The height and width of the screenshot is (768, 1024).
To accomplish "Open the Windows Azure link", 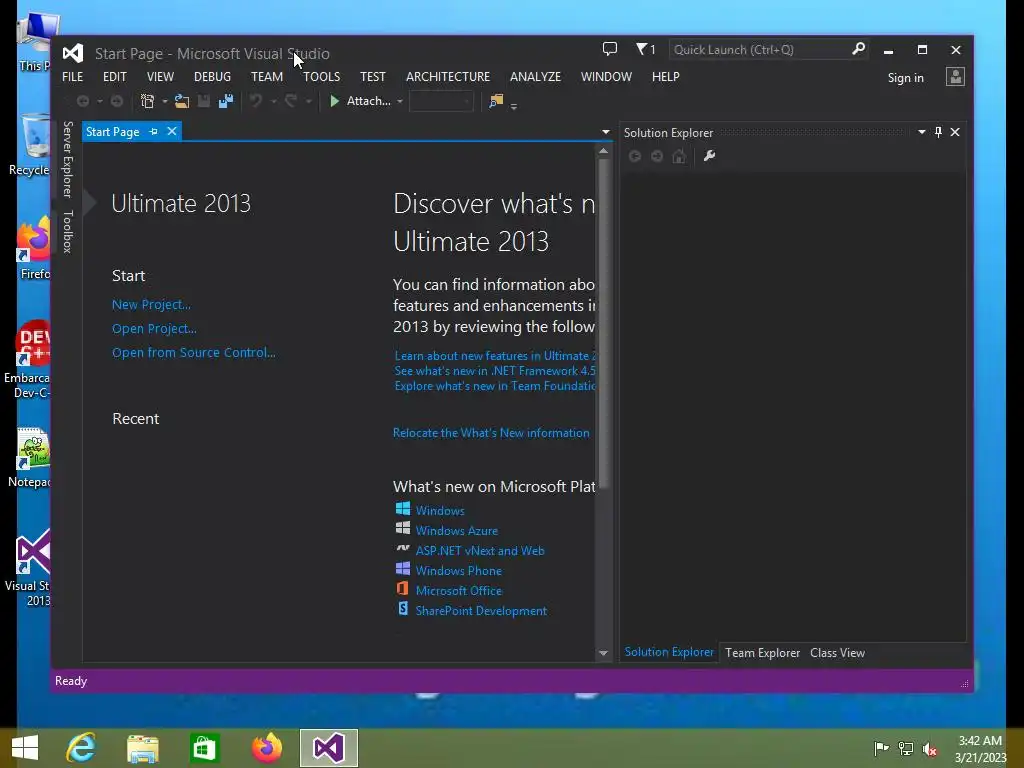I will [456, 530].
